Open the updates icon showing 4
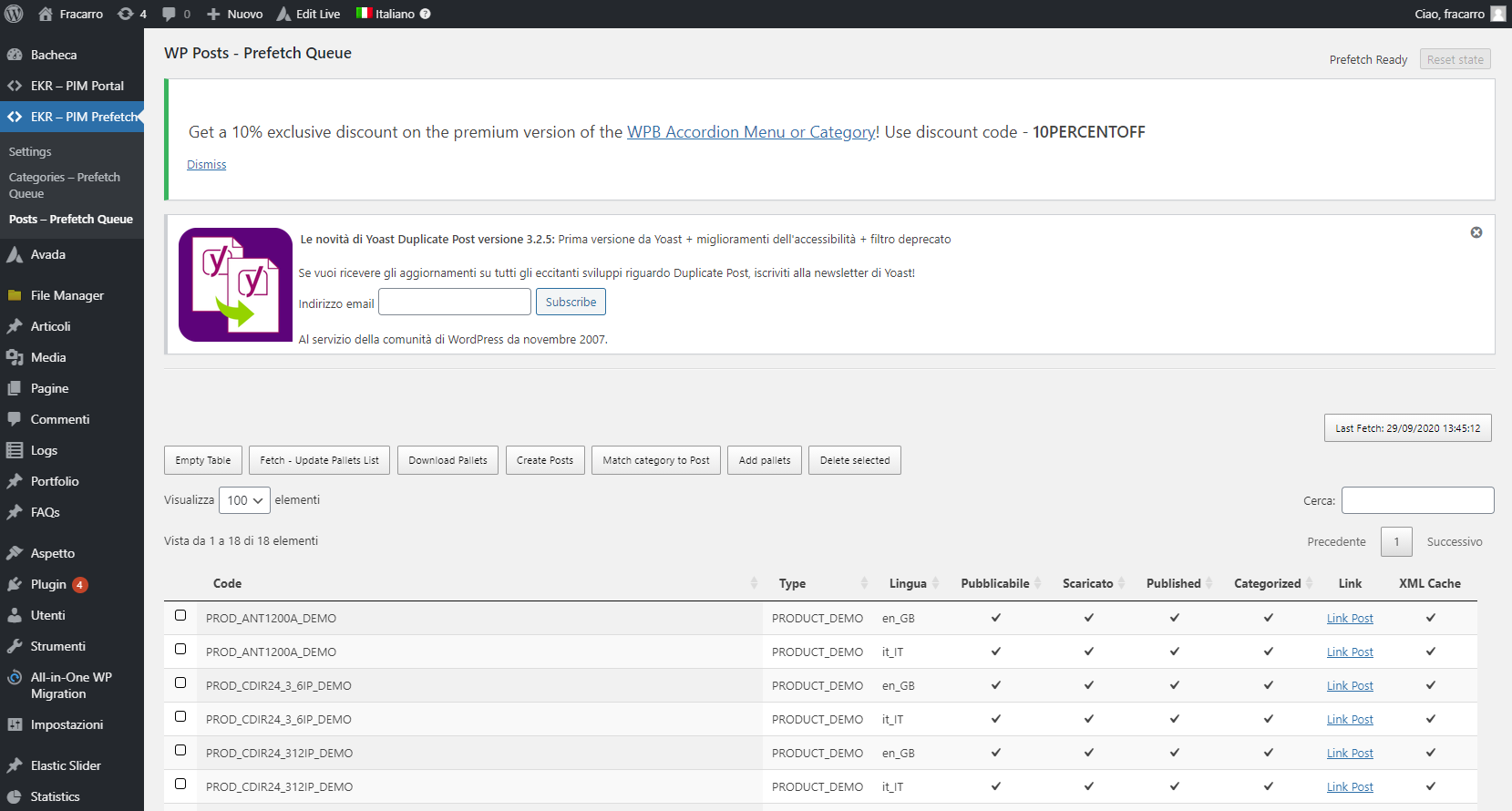 point(133,14)
